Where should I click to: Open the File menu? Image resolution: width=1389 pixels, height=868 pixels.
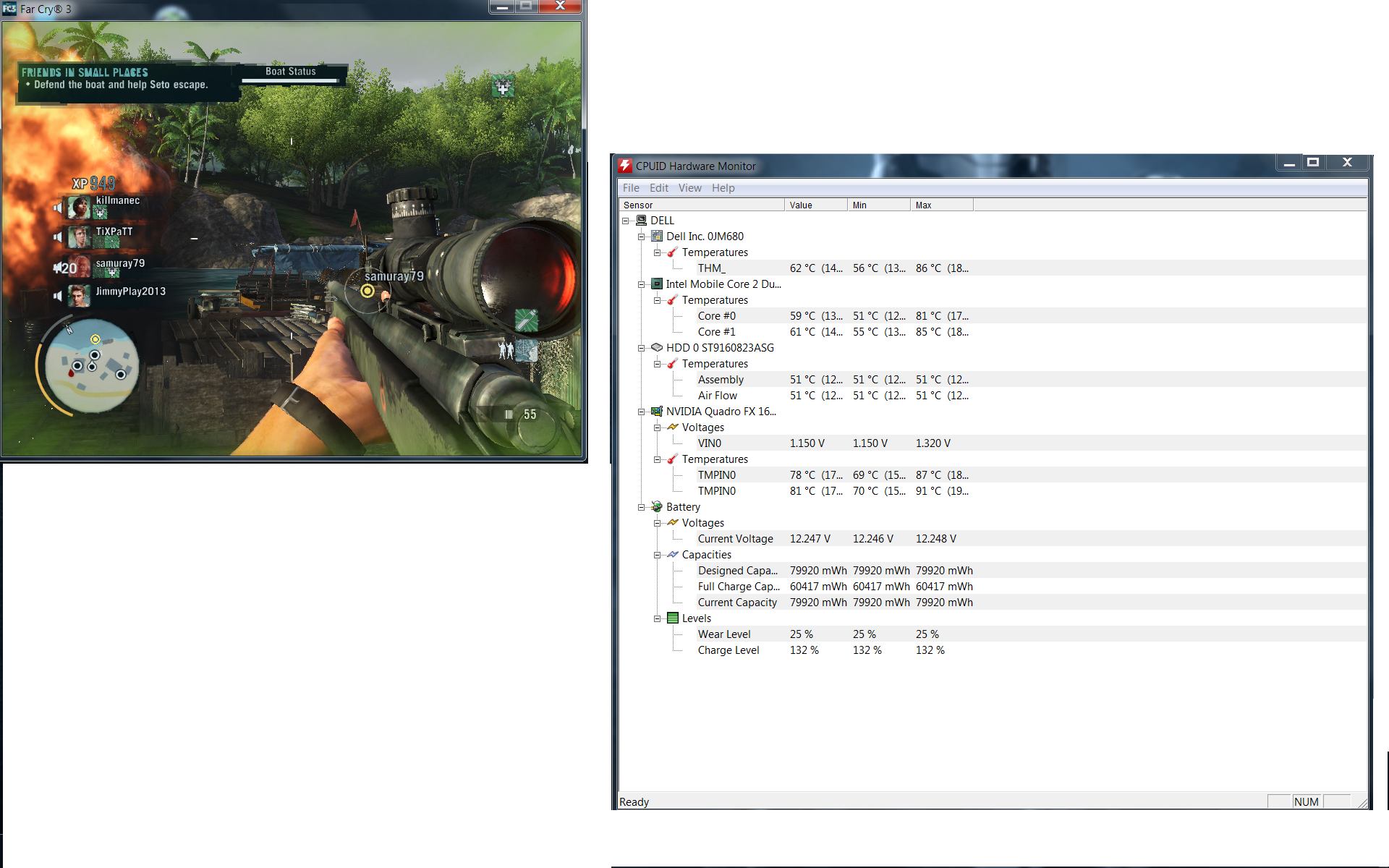click(x=631, y=188)
